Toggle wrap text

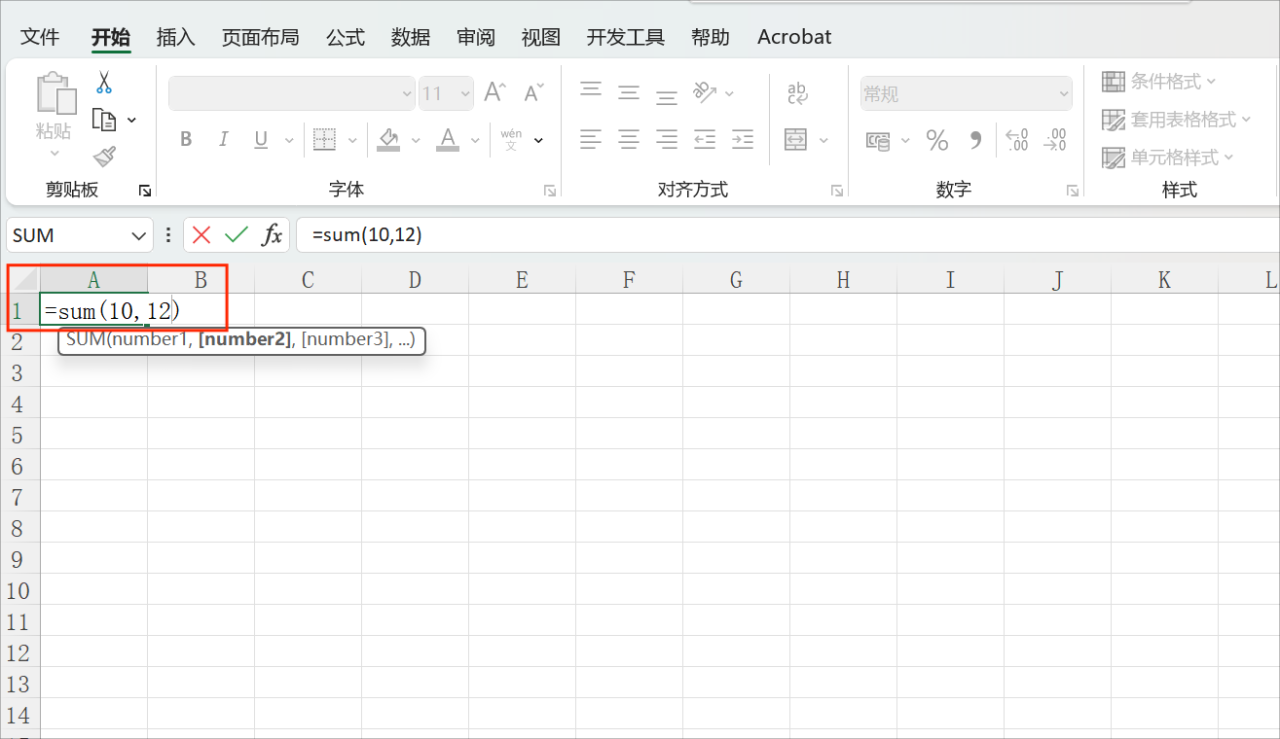click(x=797, y=93)
